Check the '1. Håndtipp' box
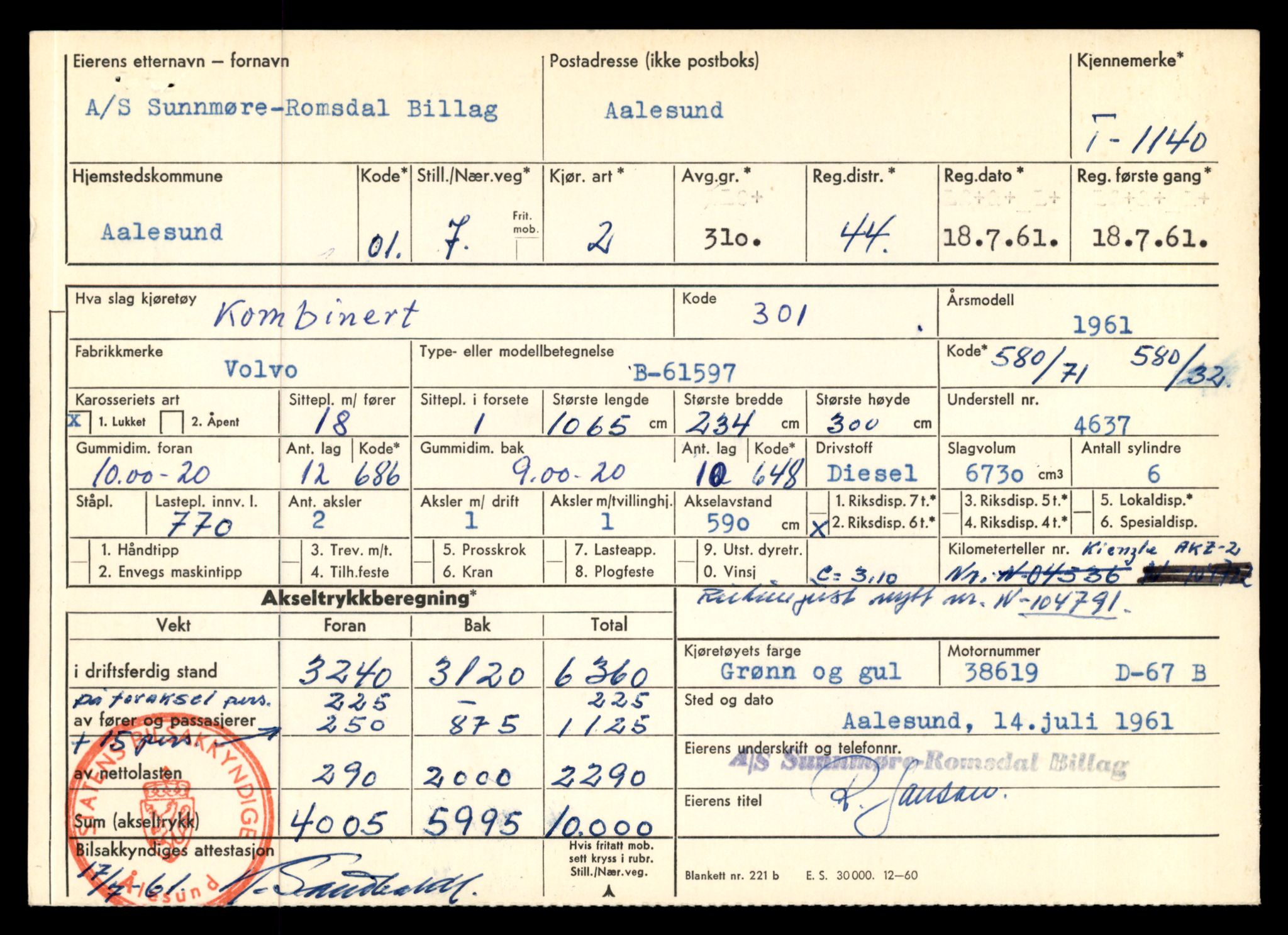Screen dimensions: 1288x935 point(79,550)
